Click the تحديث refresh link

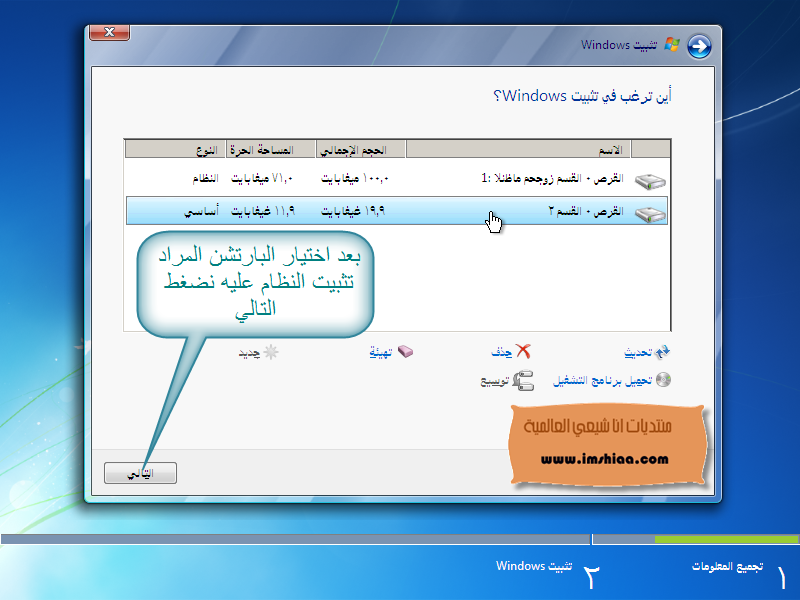pos(638,353)
